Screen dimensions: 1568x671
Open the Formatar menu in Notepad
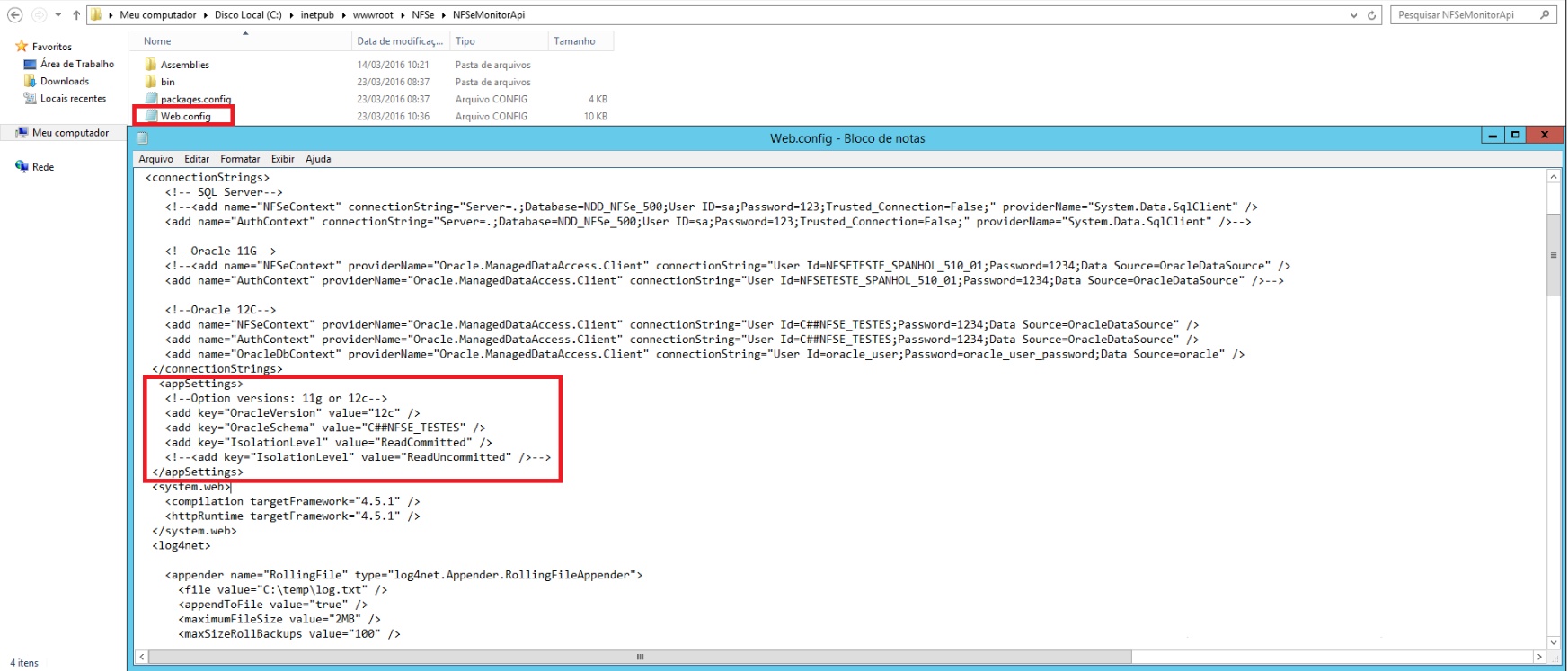coord(240,159)
